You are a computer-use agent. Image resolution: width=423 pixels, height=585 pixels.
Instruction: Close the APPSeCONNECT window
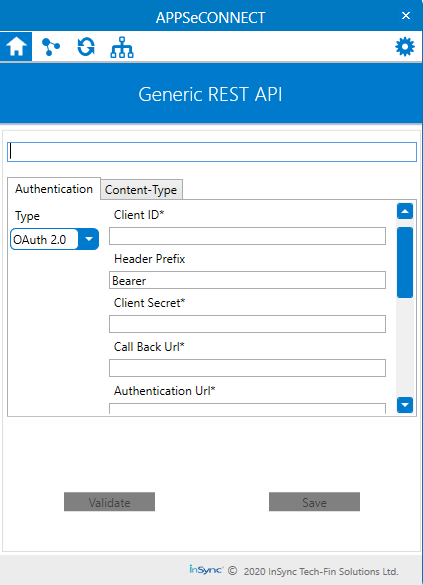pos(406,16)
